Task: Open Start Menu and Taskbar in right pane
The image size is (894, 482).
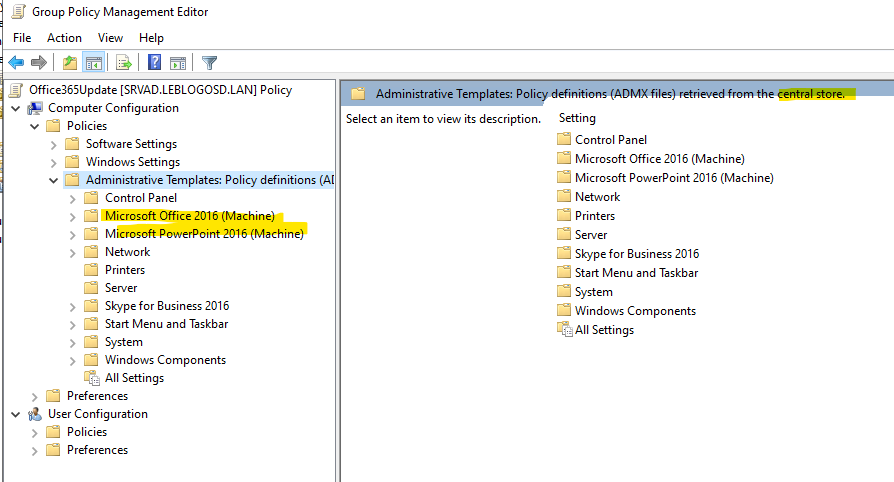Action: [636, 273]
